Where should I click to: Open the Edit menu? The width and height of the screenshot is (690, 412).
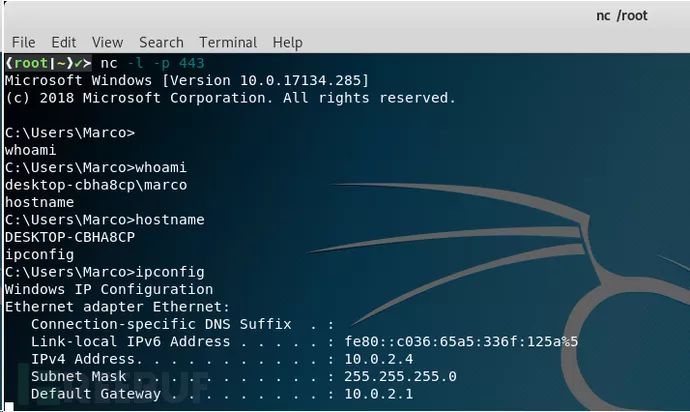point(63,42)
